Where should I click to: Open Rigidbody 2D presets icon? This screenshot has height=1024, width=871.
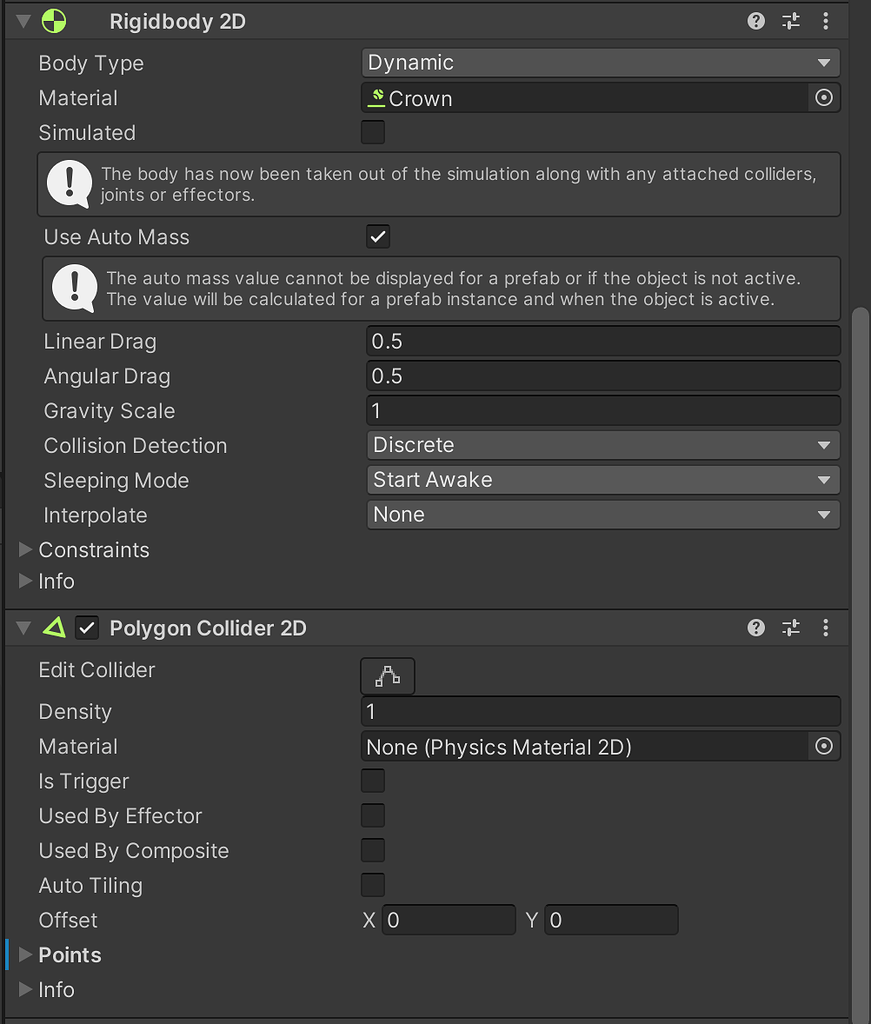click(791, 21)
